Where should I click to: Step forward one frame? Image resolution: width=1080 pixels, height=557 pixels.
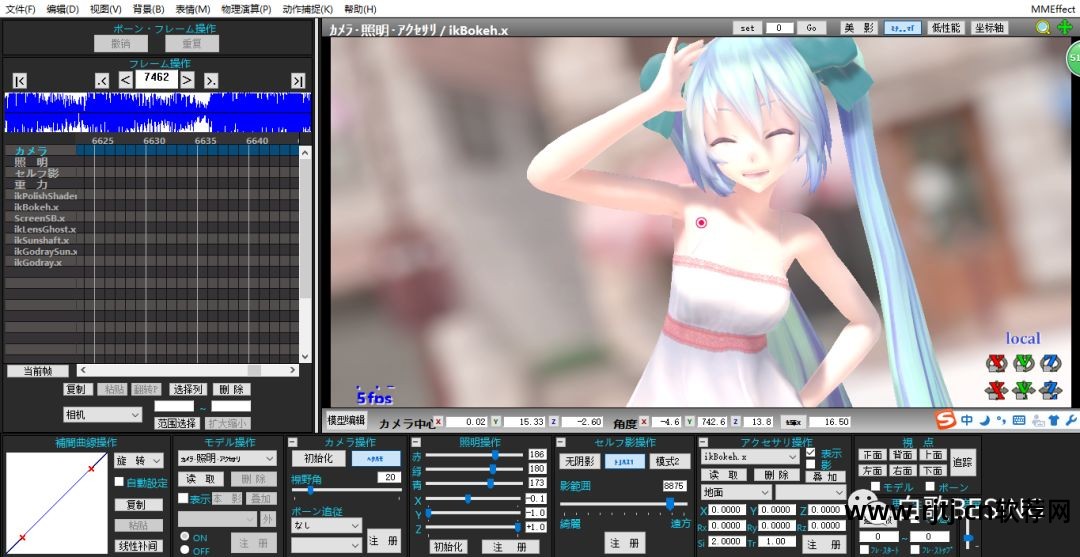(x=187, y=80)
